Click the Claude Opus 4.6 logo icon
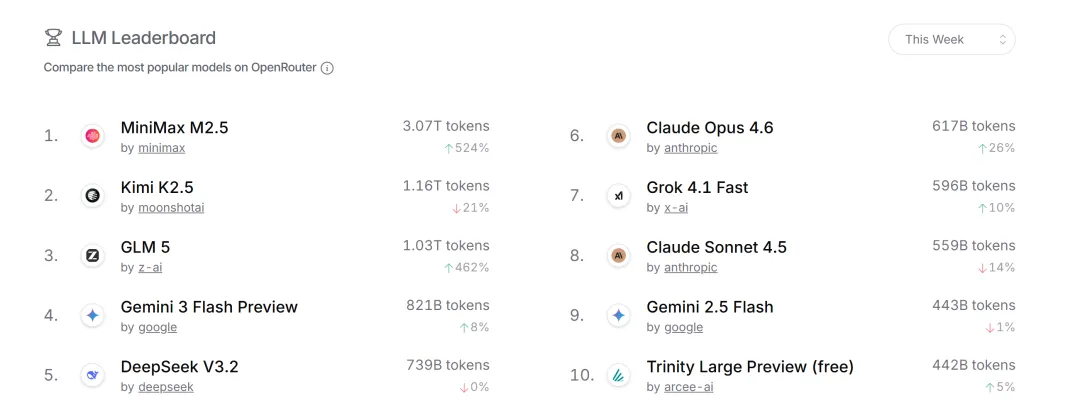Screen dimensions: 1080x420 (x=619, y=136)
